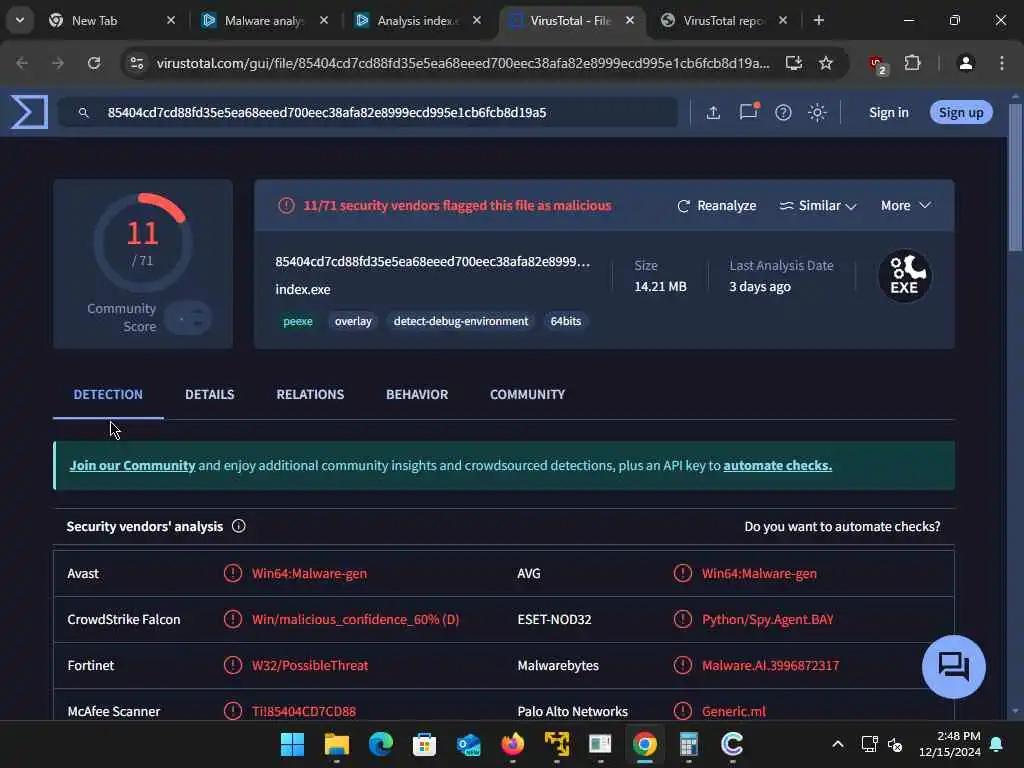Click the alert icon in Fortinet row
Image resolution: width=1024 pixels, height=768 pixels.
coord(232,665)
